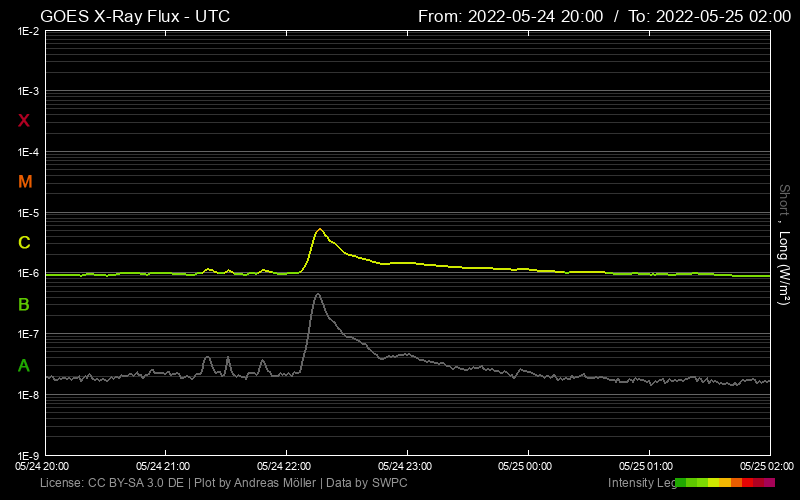
Task: Click the 05/25 00:00 time axis label
Action: point(525,466)
